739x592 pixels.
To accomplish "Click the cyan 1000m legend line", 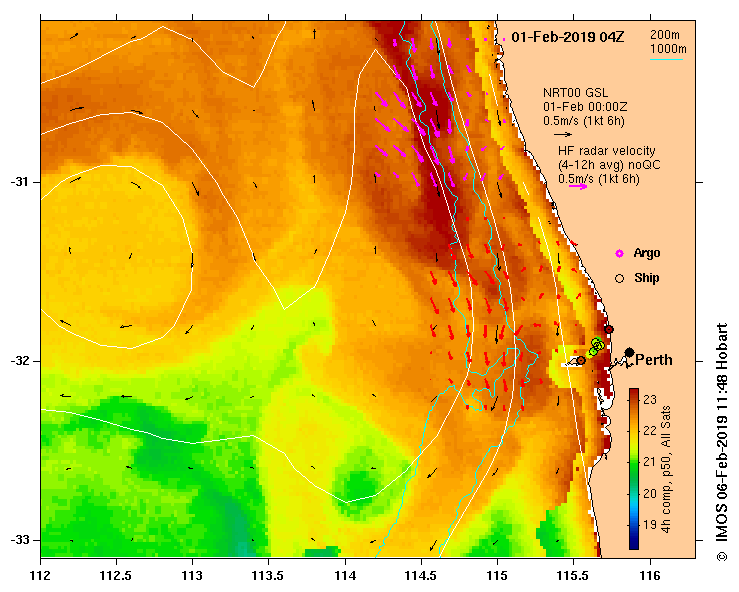I will coord(666,59).
